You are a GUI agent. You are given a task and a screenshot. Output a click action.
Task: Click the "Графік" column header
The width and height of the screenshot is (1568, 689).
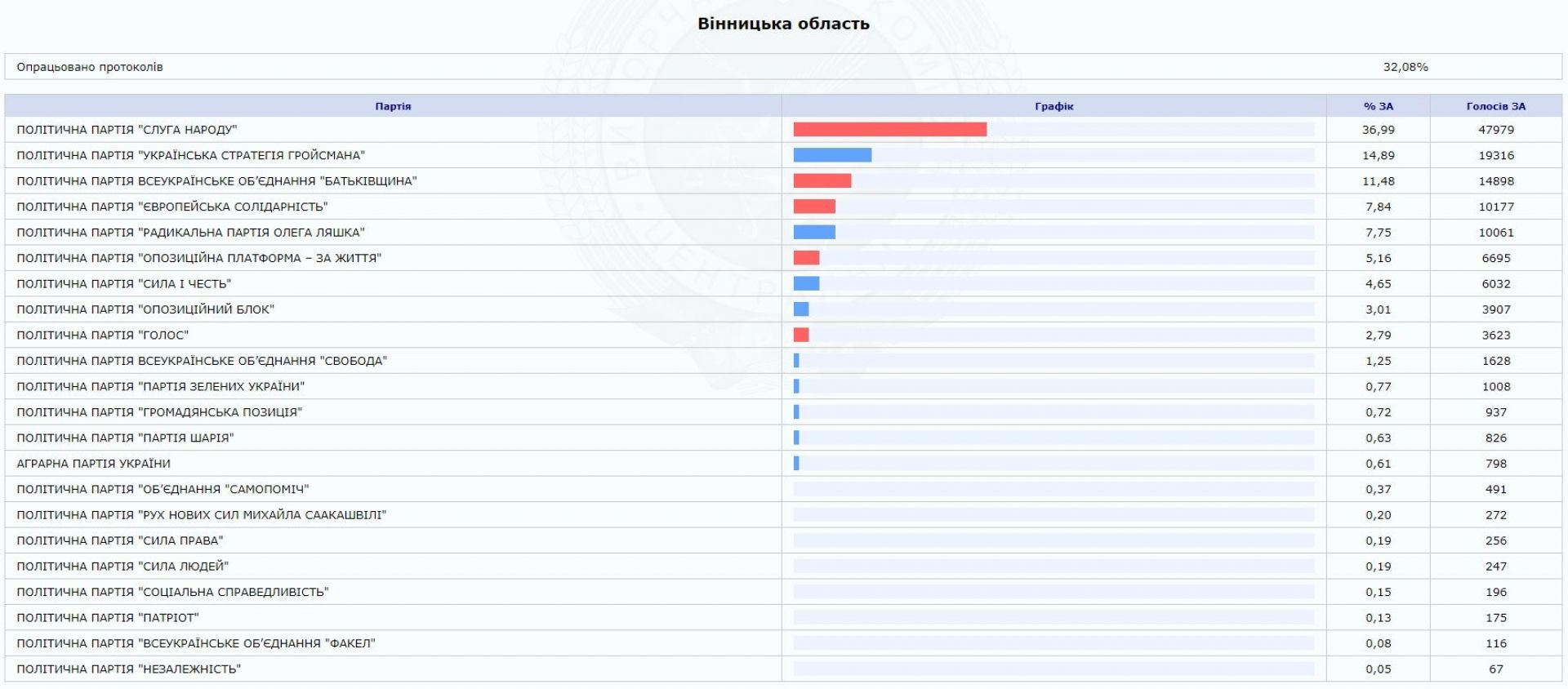(1053, 106)
